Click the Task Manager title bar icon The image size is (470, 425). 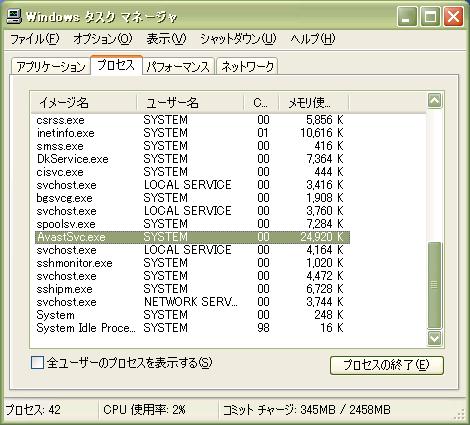(x=14, y=16)
